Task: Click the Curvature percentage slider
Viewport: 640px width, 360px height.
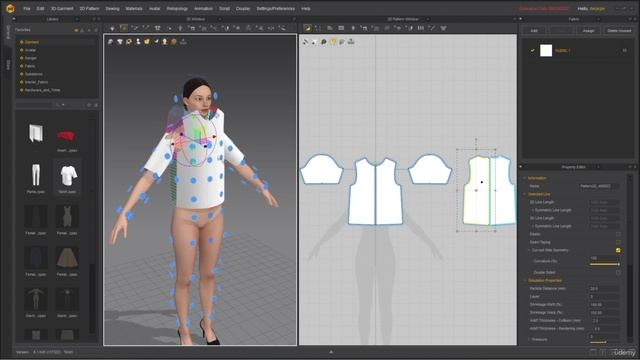Action: 604,264
